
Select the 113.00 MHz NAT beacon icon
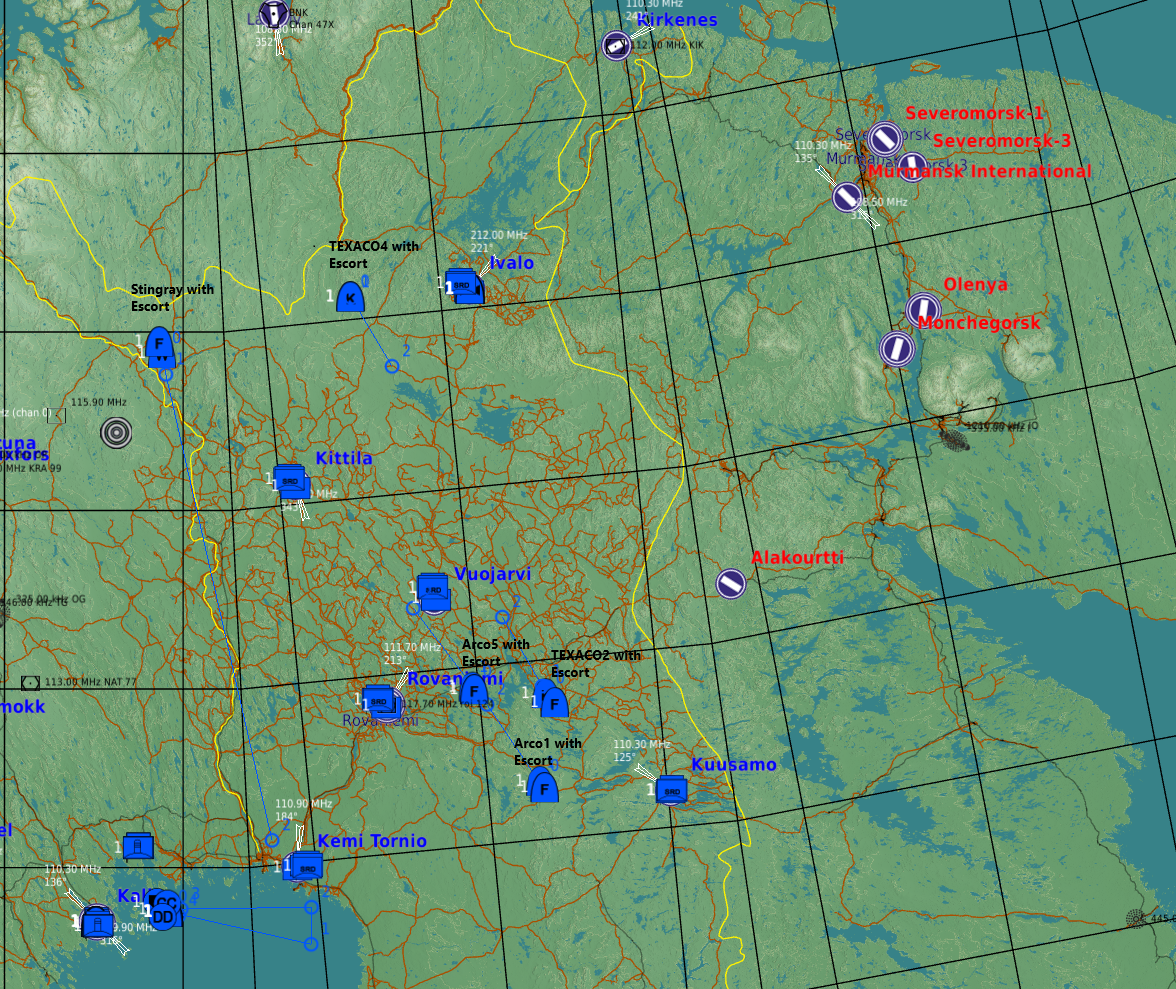[x=30, y=683]
